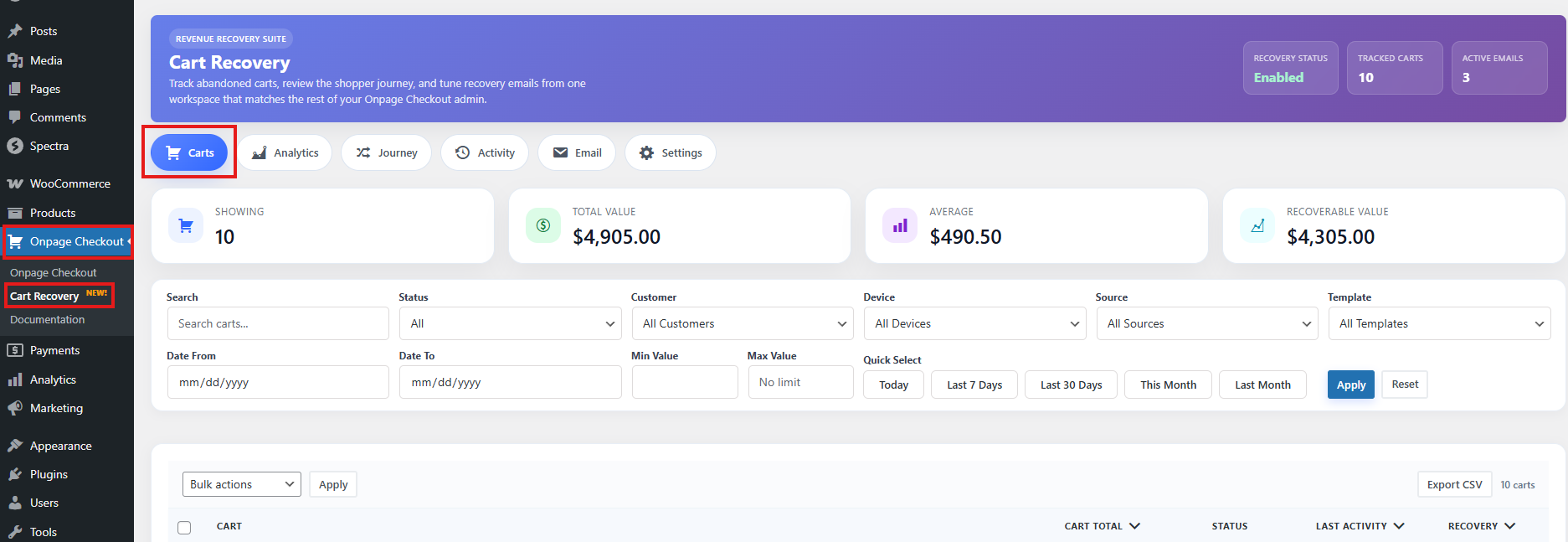
Task: Click the gear icon on Settings tab
Action: 646,152
